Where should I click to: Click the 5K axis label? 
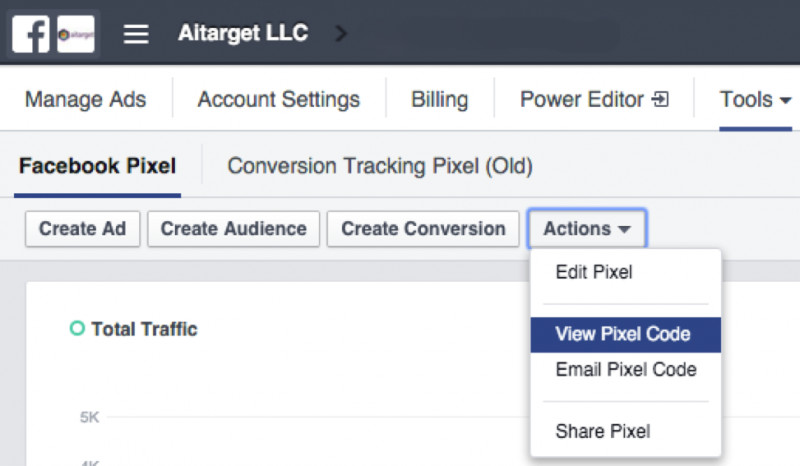tap(89, 418)
